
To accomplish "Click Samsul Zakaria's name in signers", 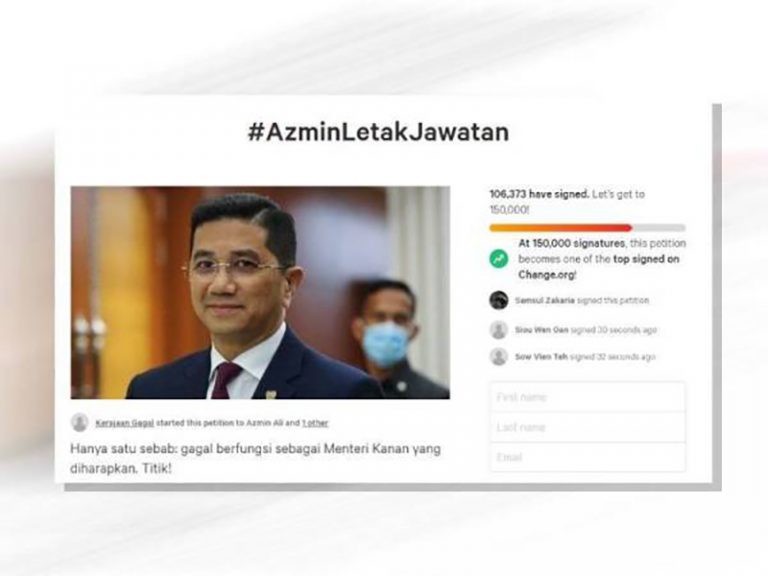I will point(545,300).
